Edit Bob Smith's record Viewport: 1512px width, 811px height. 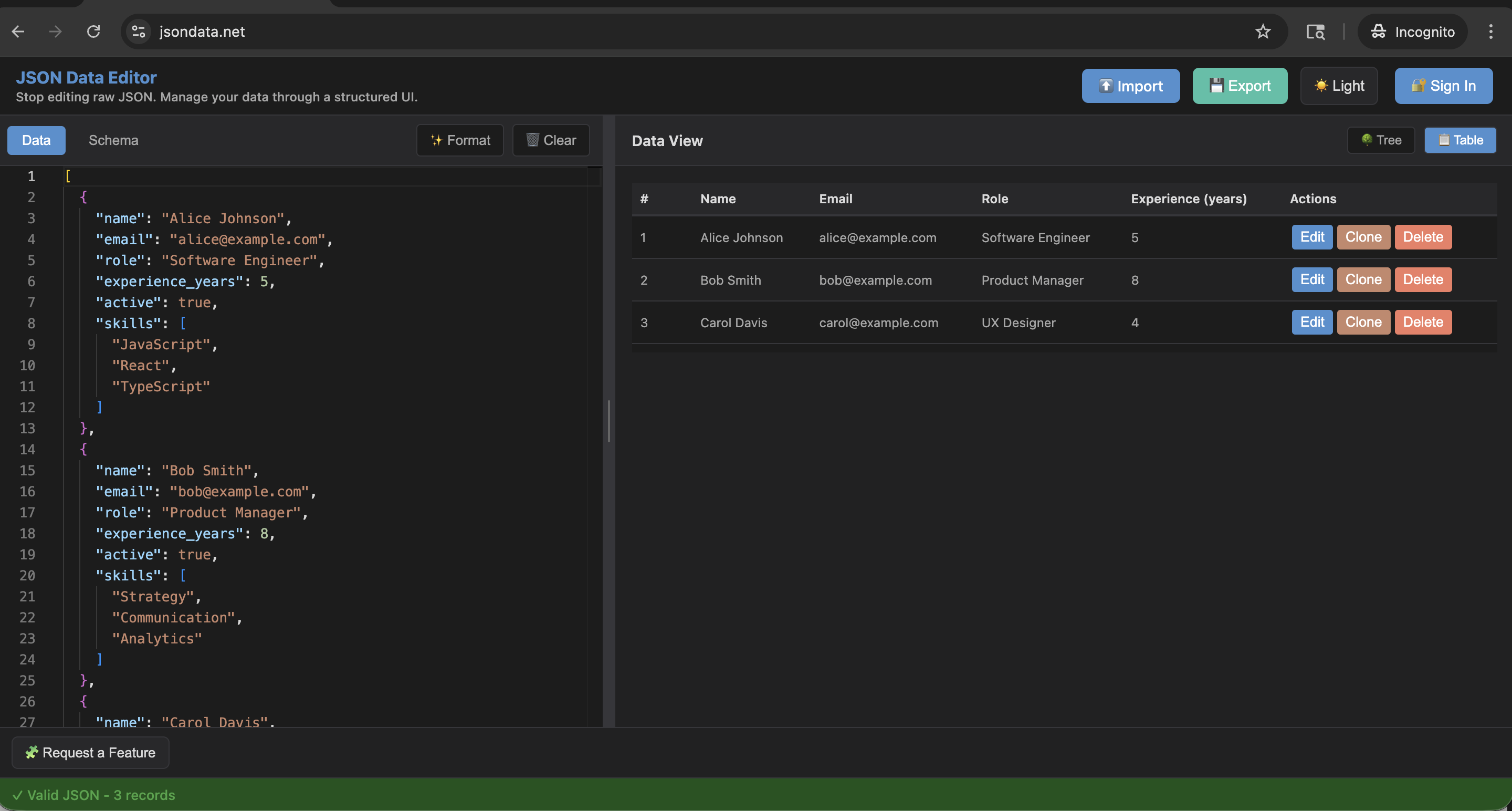point(1312,279)
